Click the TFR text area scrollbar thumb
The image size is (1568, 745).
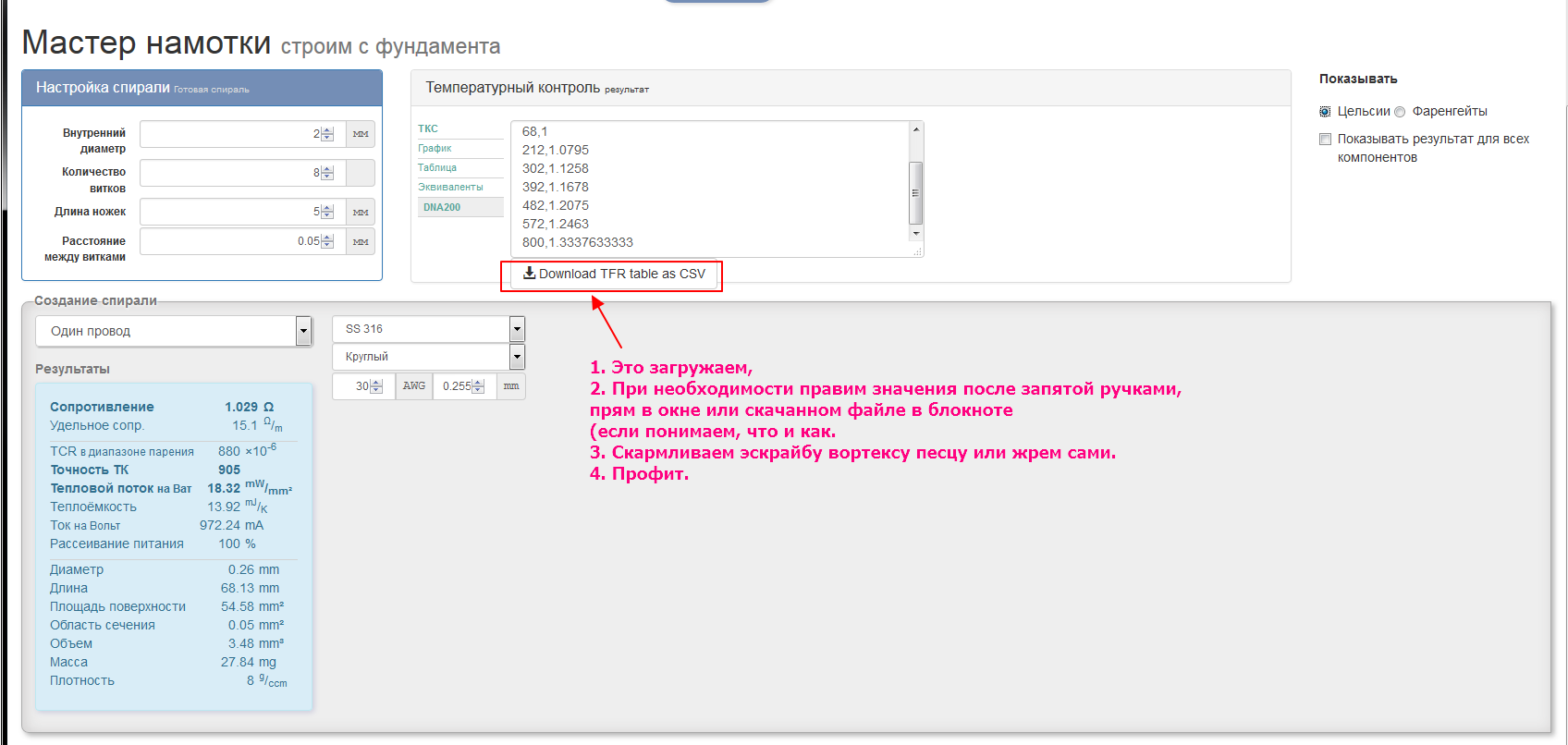(916, 193)
